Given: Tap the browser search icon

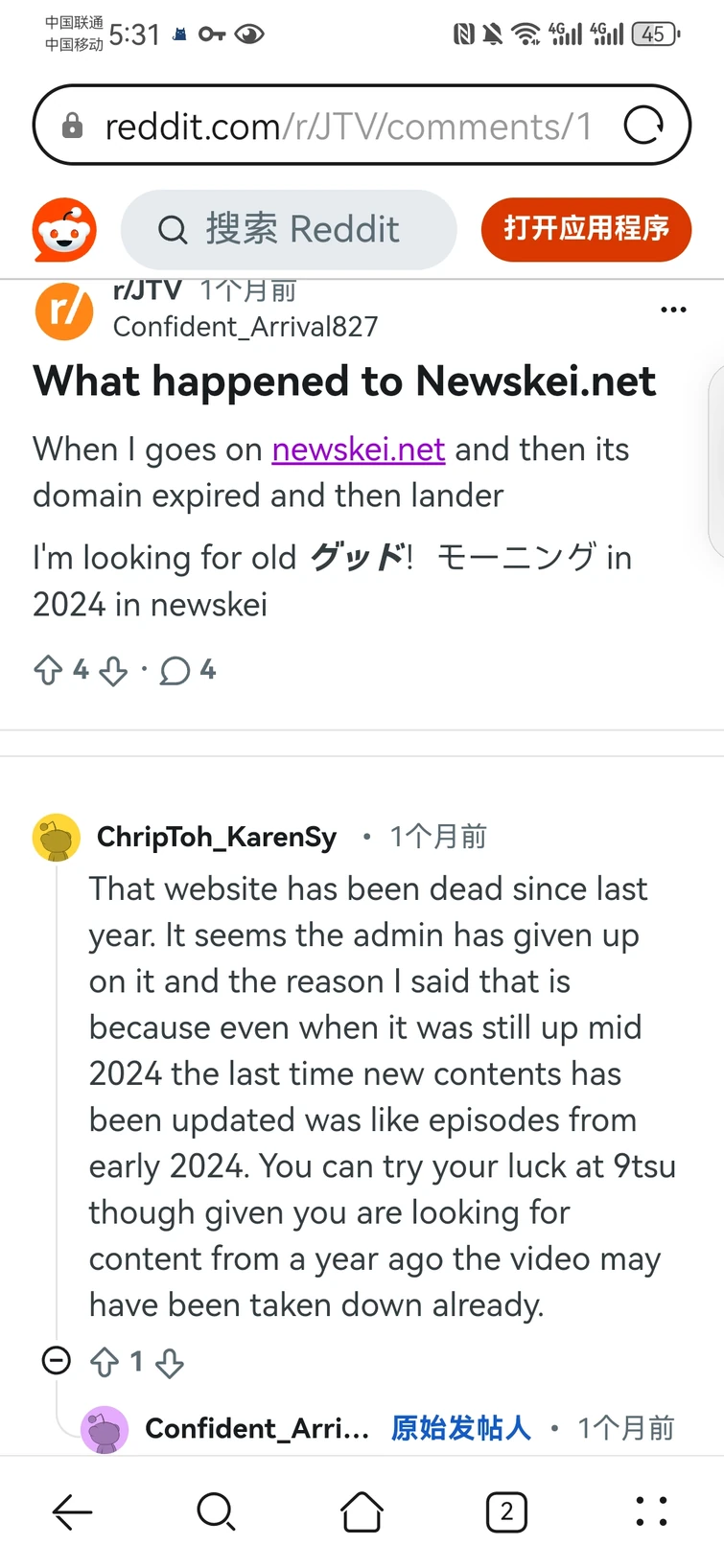Looking at the screenshot, I should pos(216,1512).
